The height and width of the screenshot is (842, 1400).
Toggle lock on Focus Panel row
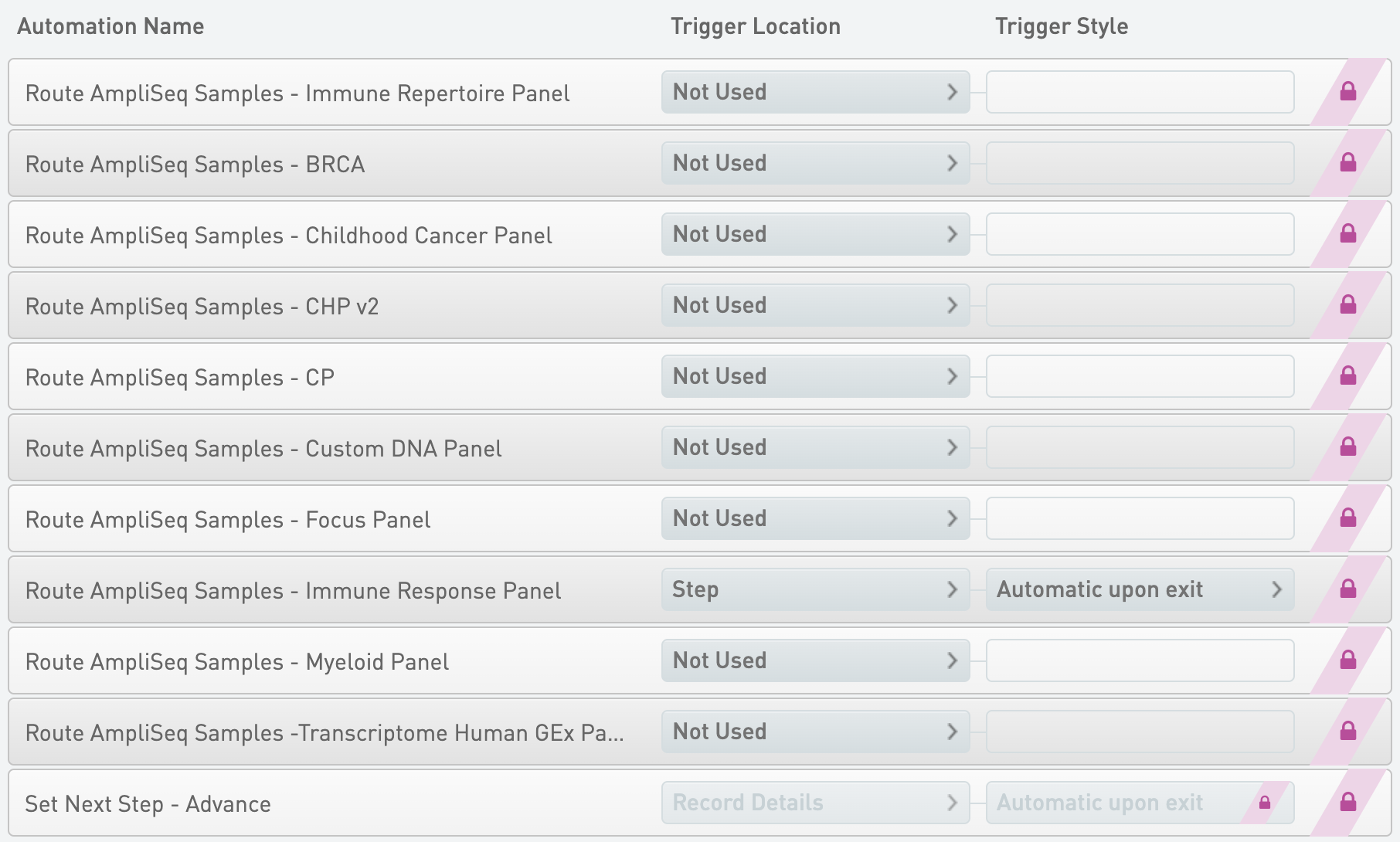(x=1348, y=518)
